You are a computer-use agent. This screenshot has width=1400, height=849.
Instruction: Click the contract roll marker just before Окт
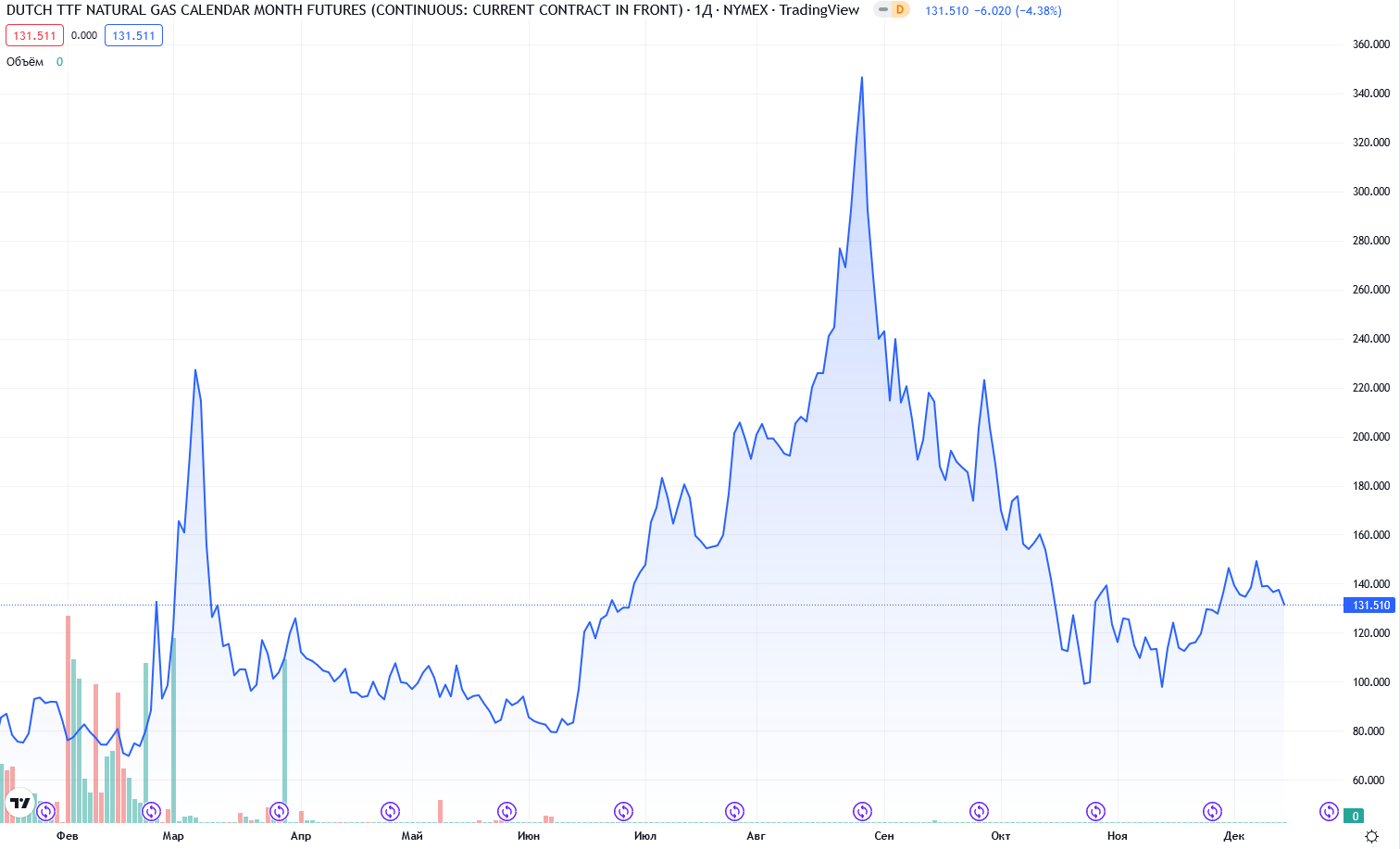[x=979, y=812]
